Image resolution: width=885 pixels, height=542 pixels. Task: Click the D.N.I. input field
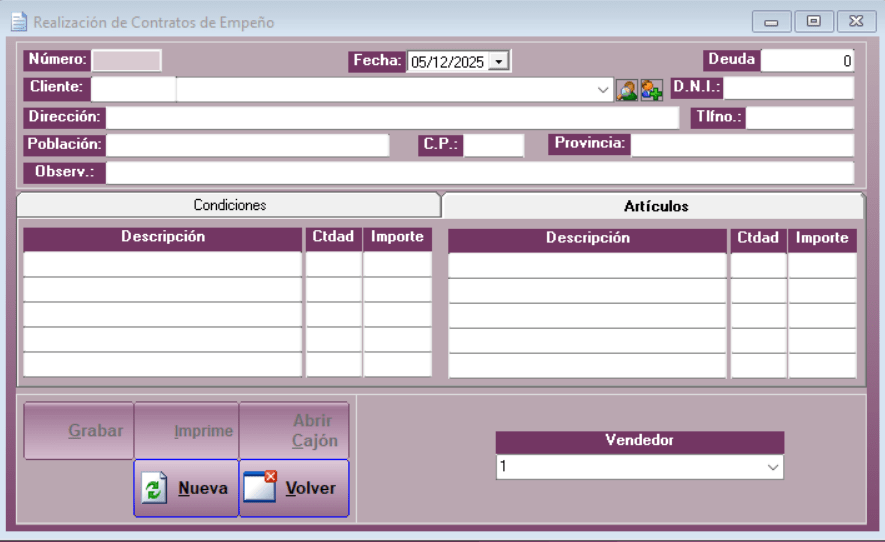pos(788,89)
